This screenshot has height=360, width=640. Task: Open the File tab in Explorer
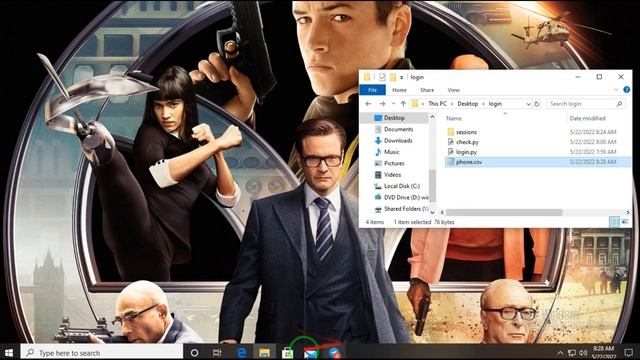click(x=372, y=90)
